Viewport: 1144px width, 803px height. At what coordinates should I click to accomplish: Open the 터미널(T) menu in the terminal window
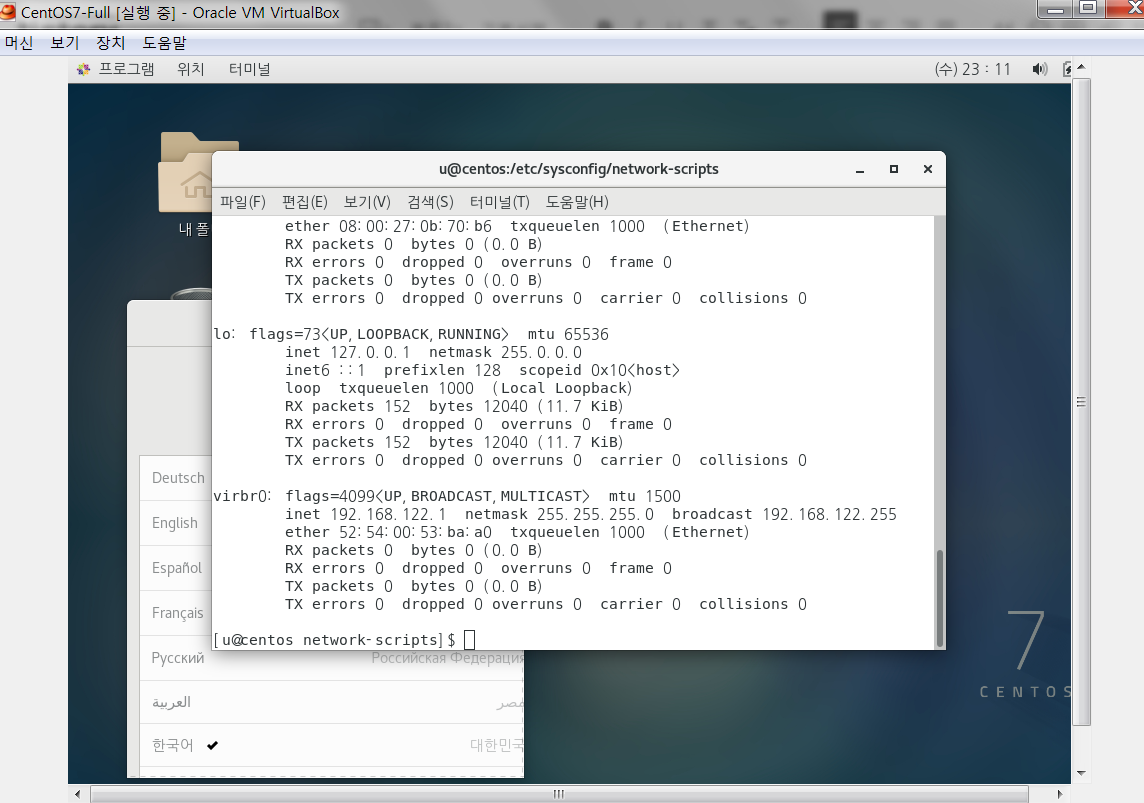500,202
